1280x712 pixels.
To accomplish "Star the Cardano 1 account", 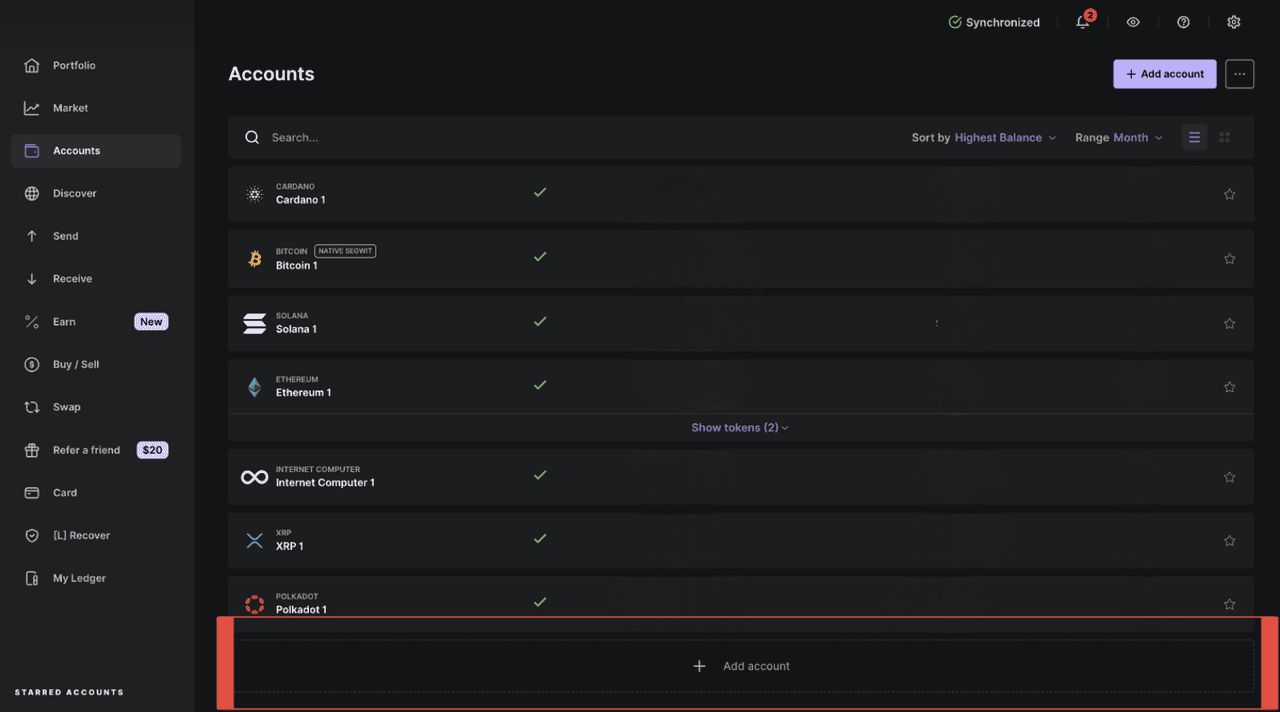I will pyautogui.click(x=1229, y=193).
